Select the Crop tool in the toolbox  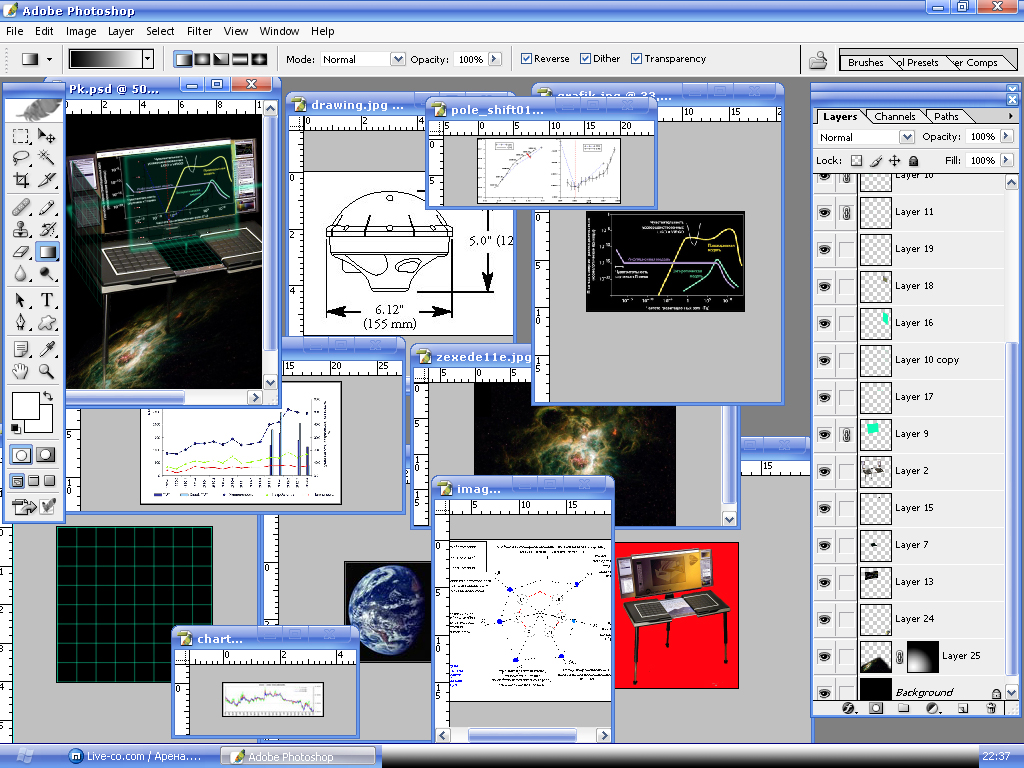point(21,180)
